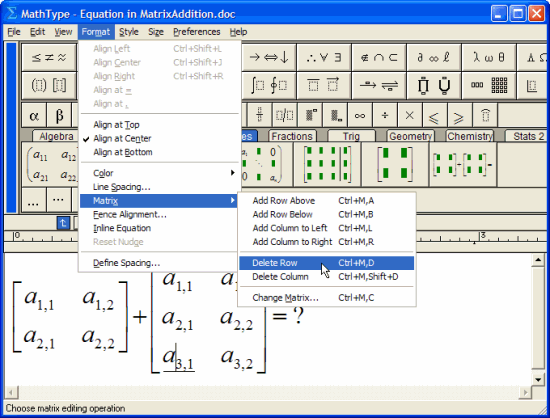Image resolution: width=550 pixels, height=418 pixels.
Task: Open the arrow symbols palette
Action: pyautogui.click(x=269, y=58)
